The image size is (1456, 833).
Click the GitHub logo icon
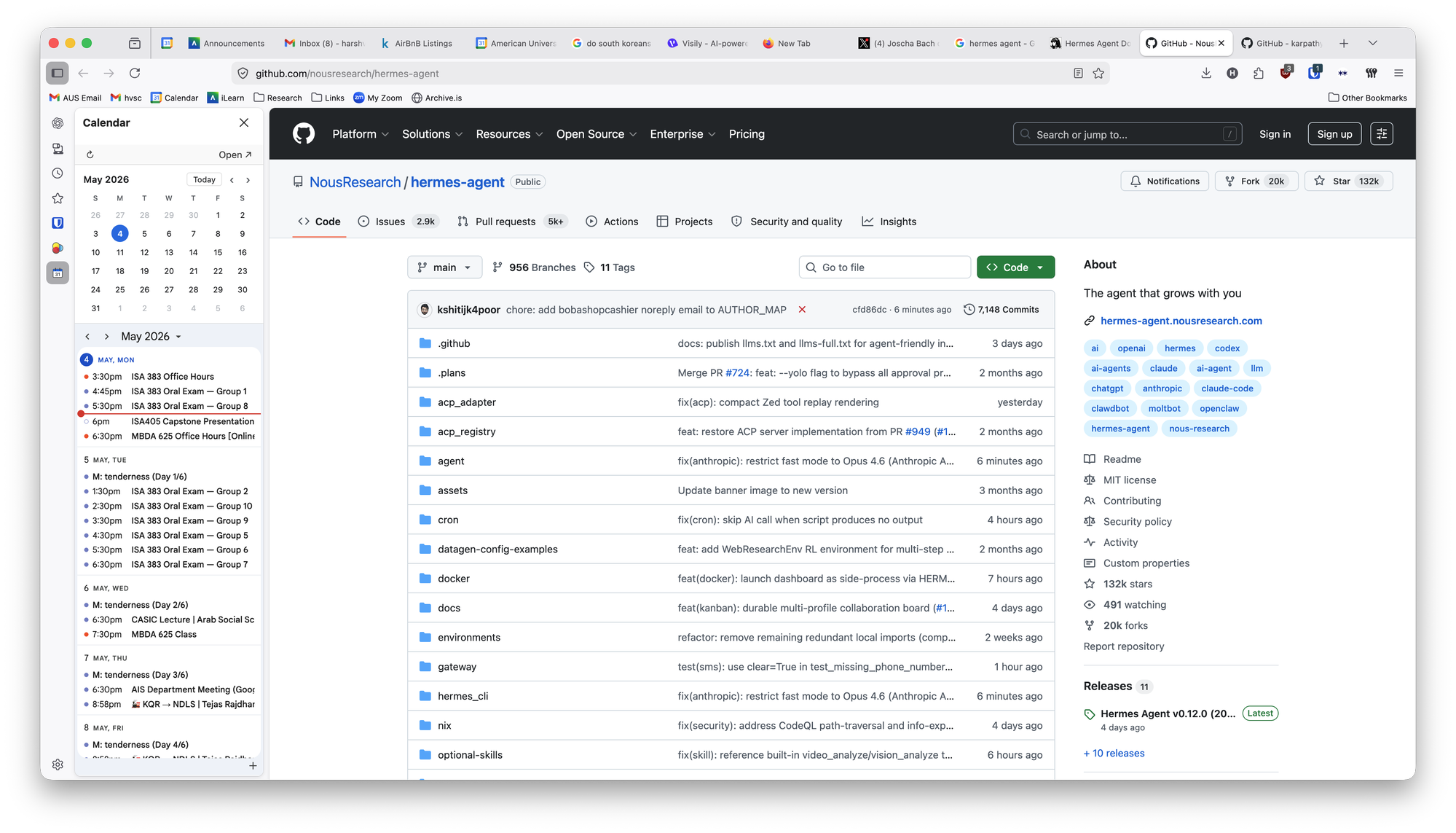(304, 134)
